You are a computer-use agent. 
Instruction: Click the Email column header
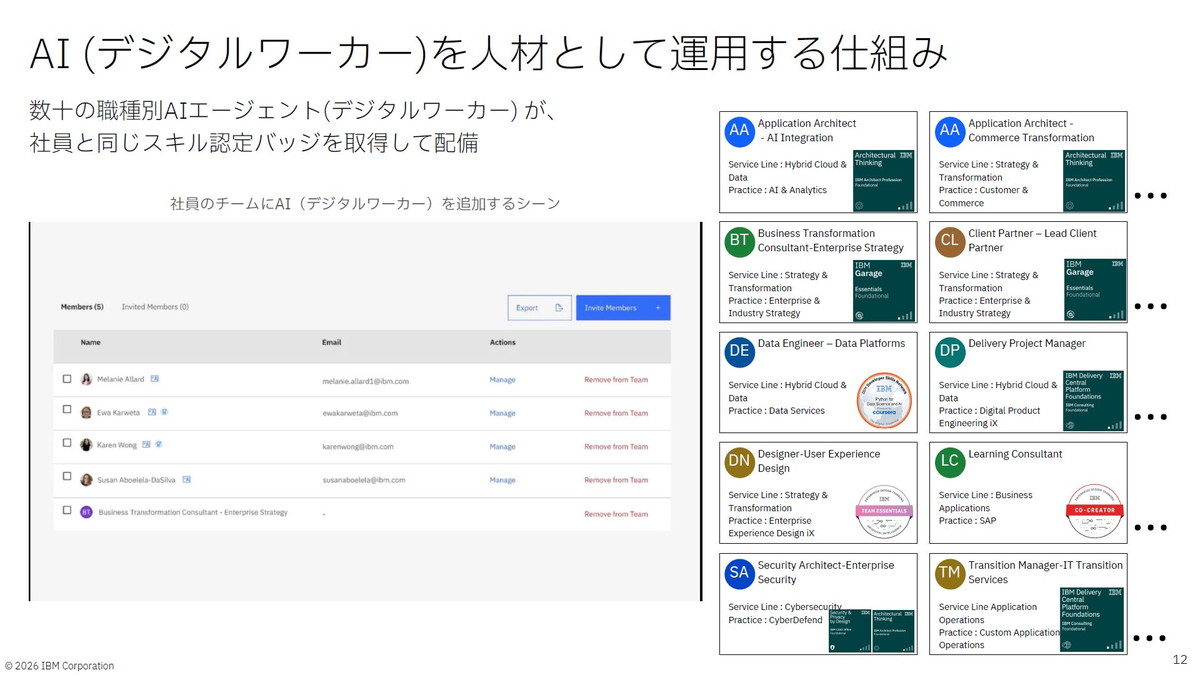332,343
